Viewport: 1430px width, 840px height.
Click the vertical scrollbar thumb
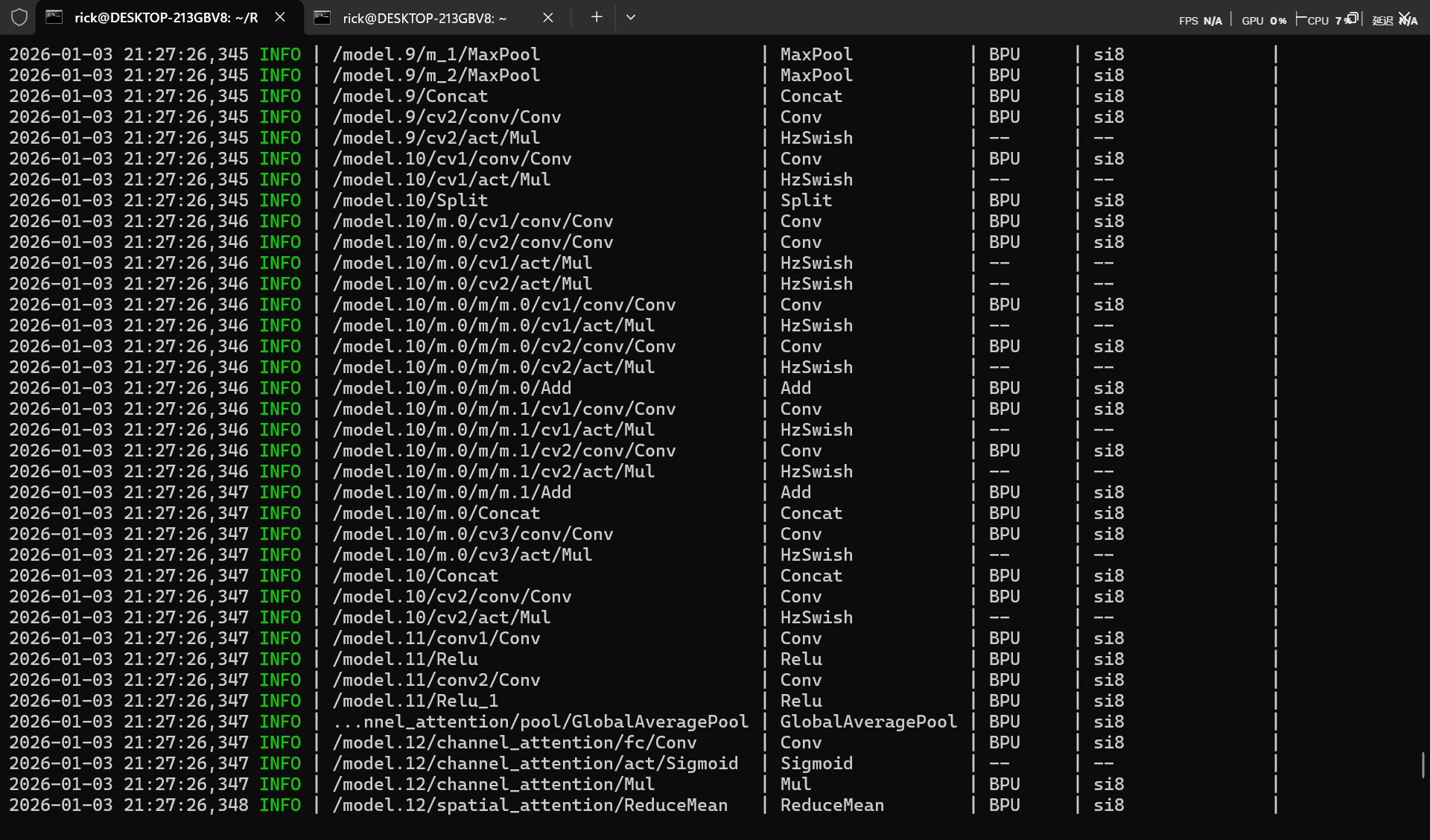[x=1423, y=765]
